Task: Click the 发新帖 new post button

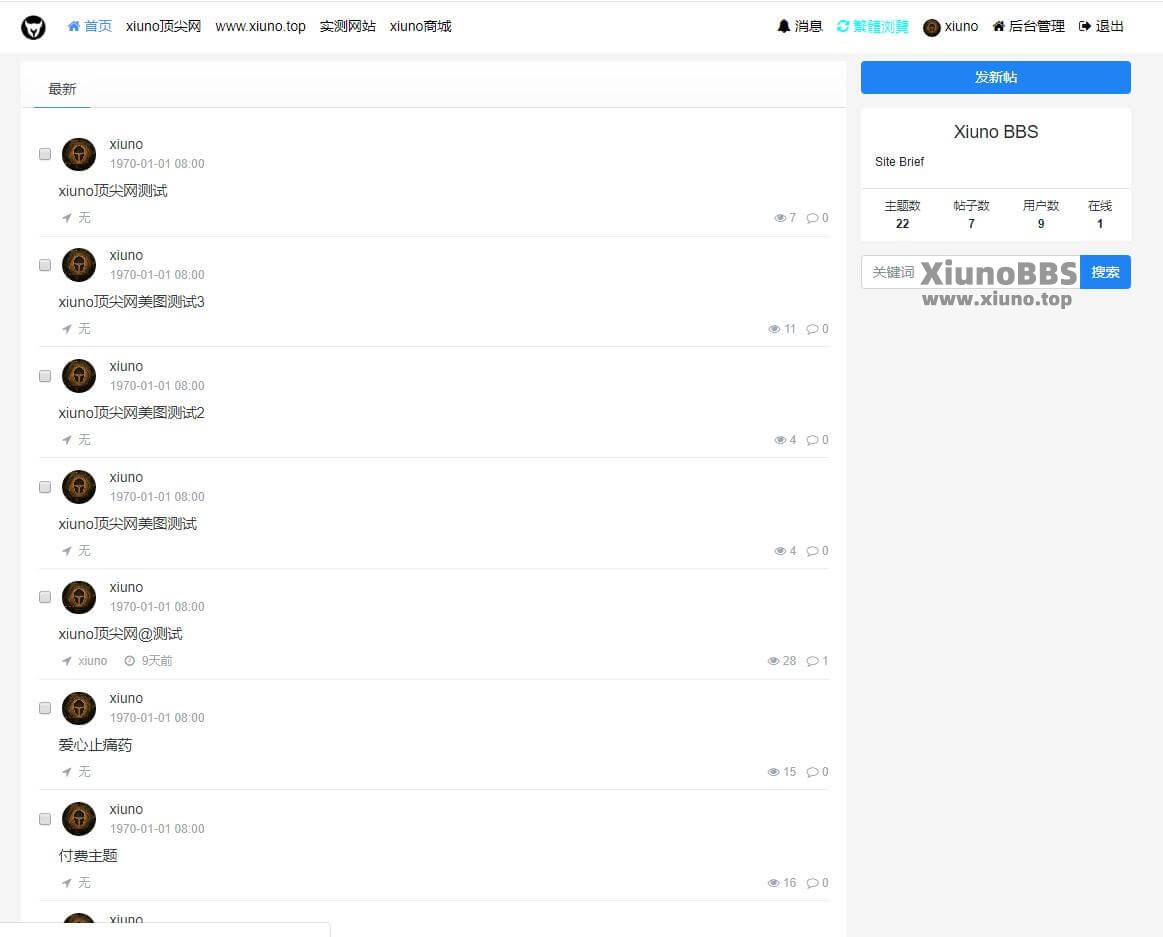Action: (995, 77)
